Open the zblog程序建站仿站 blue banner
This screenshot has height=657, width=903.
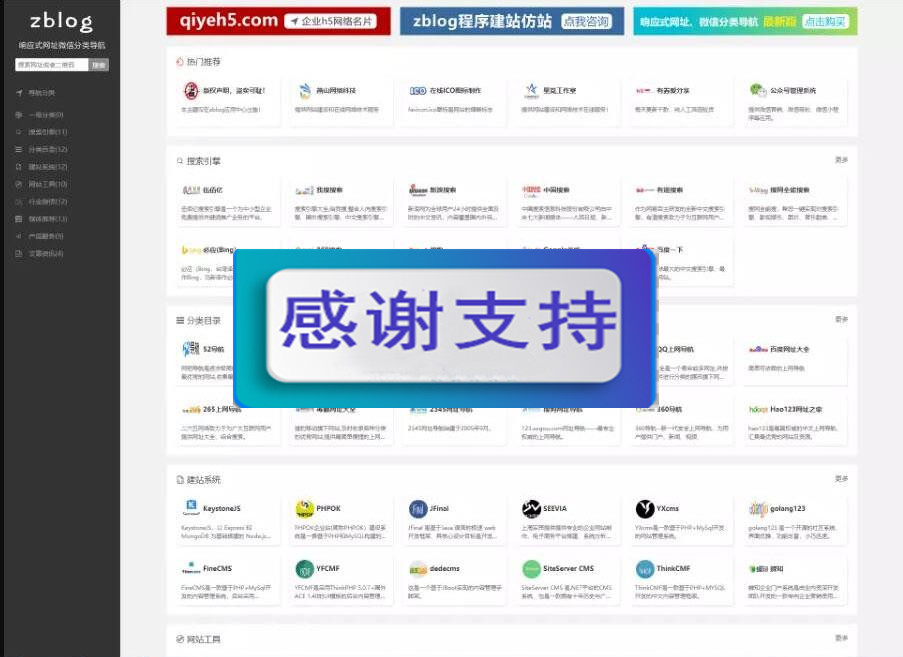pos(512,21)
